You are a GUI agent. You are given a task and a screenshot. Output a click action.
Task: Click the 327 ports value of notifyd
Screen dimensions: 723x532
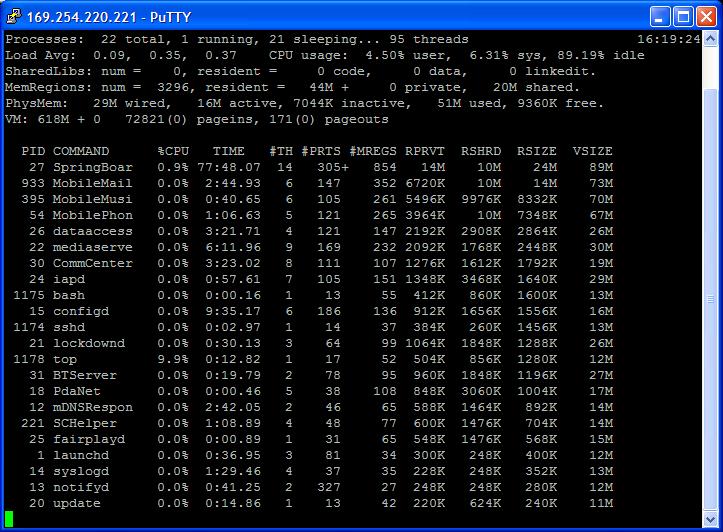[x=329, y=487]
